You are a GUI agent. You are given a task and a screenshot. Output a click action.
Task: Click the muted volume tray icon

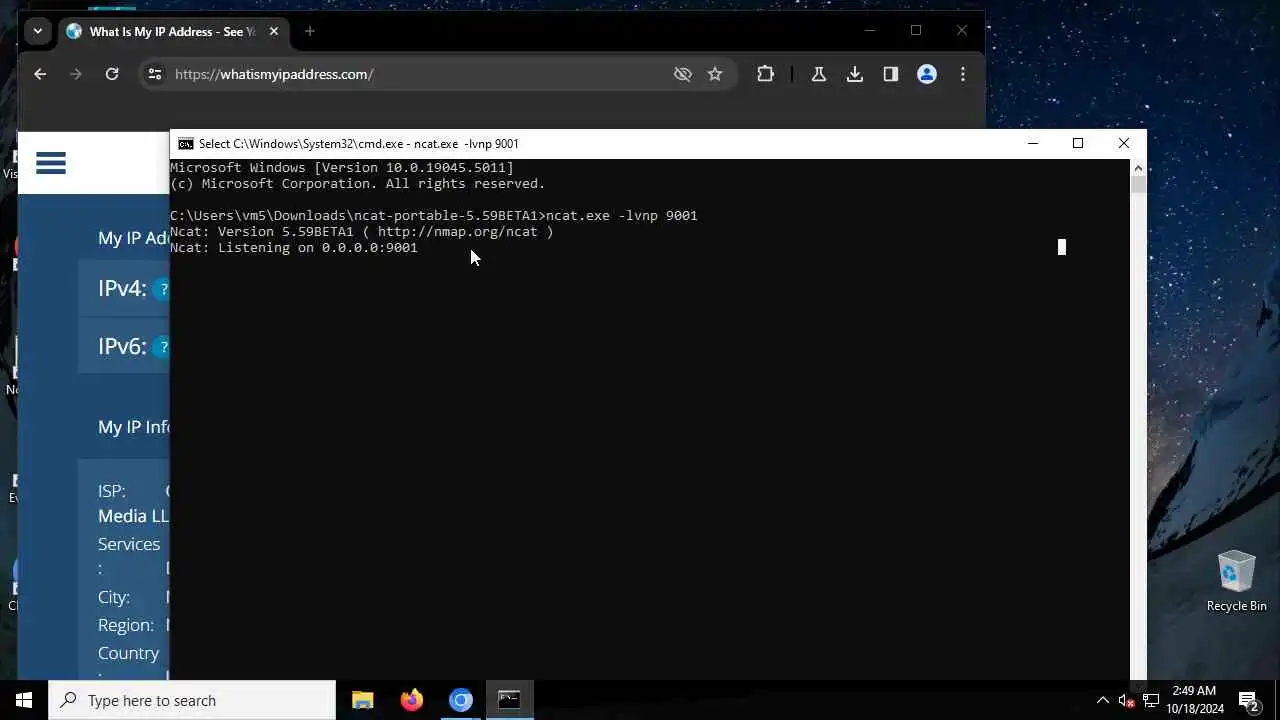pyautogui.click(x=1127, y=700)
